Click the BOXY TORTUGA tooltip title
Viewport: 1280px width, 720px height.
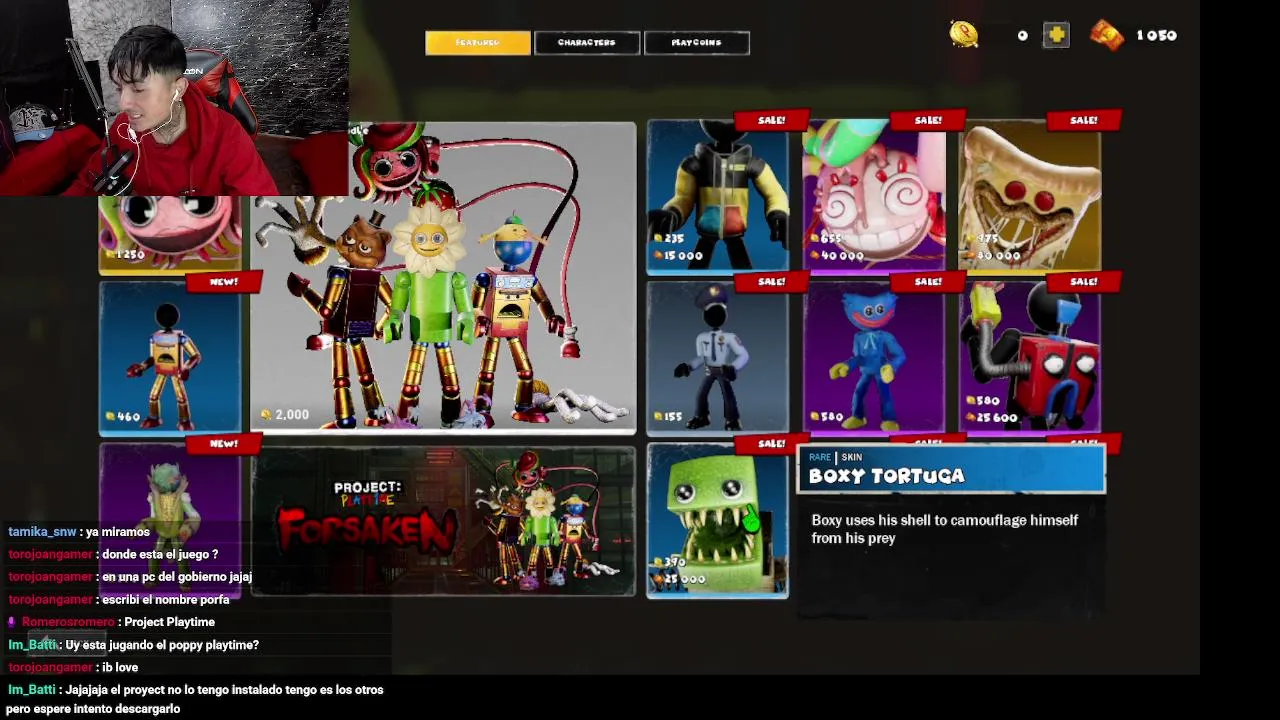886,476
